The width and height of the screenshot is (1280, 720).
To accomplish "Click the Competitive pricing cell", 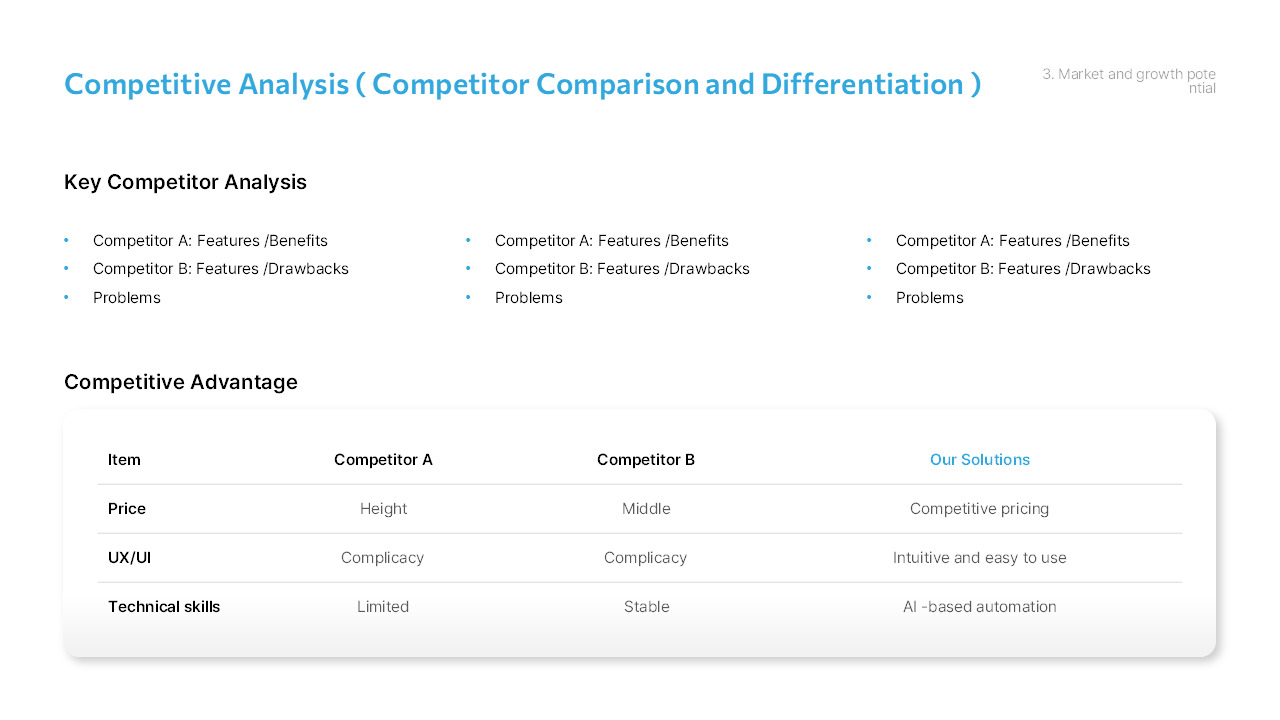I will [979, 509].
